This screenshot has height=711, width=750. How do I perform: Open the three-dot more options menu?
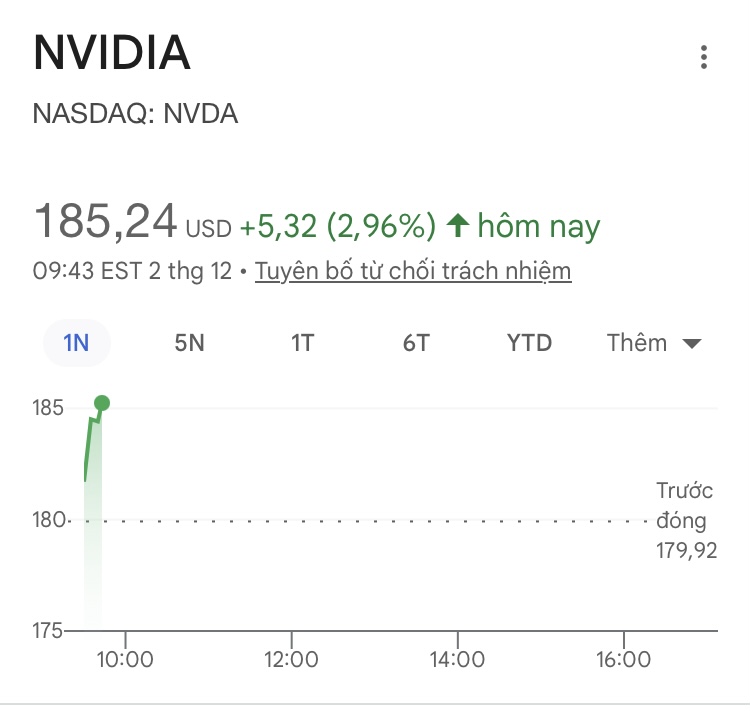coord(704,57)
